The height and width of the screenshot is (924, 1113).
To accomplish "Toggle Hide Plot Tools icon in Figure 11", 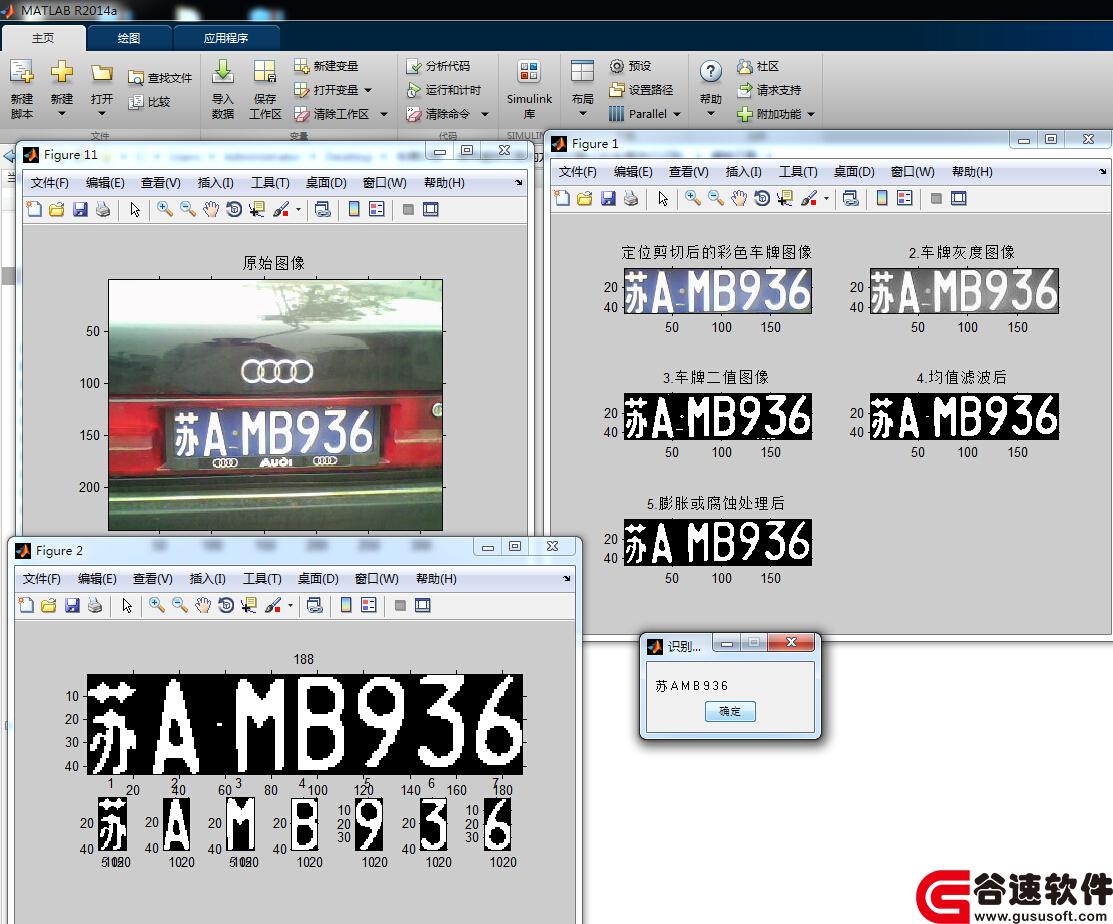I will click(x=408, y=209).
